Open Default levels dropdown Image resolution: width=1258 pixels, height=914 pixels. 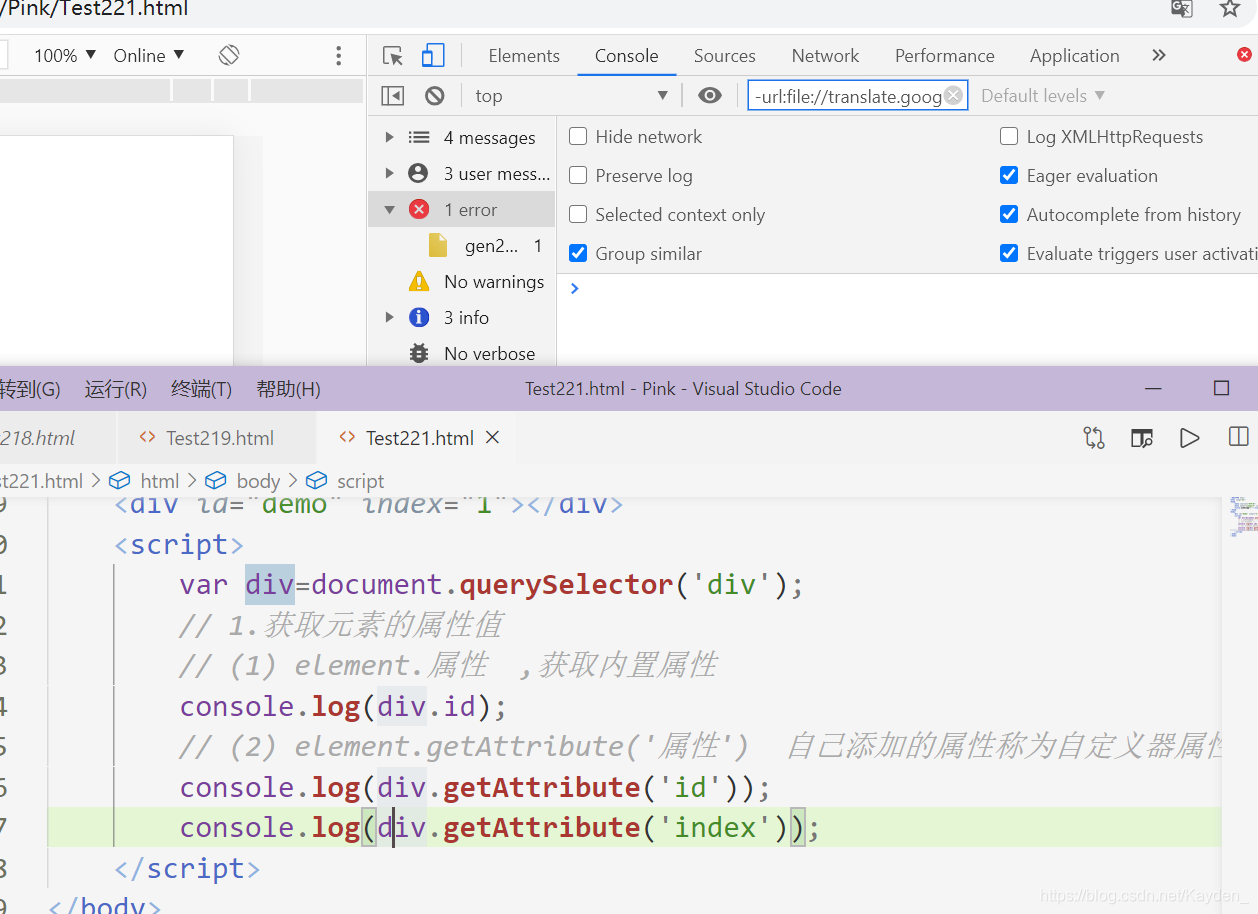point(1043,96)
